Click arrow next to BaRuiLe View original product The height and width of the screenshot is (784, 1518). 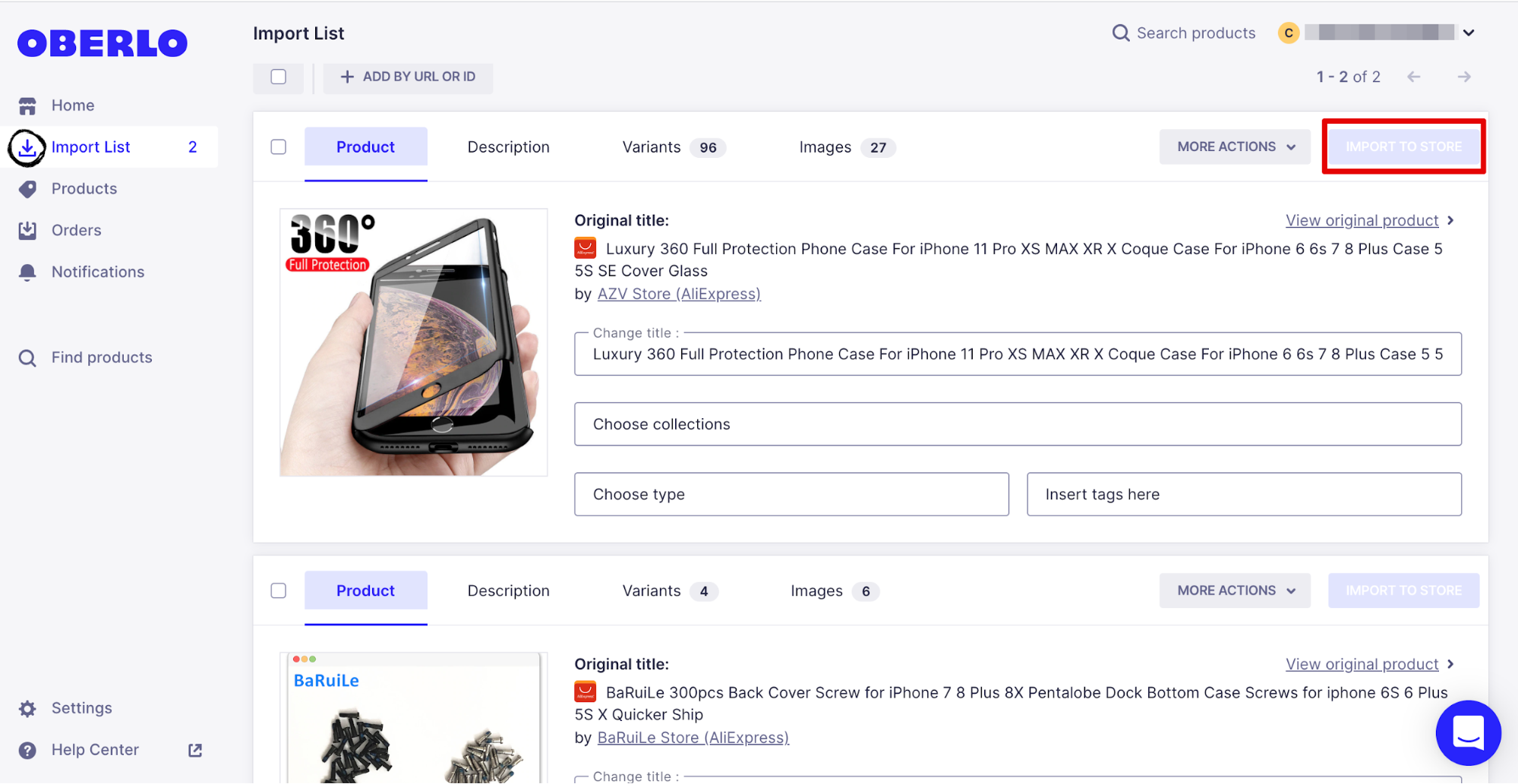1450,664
